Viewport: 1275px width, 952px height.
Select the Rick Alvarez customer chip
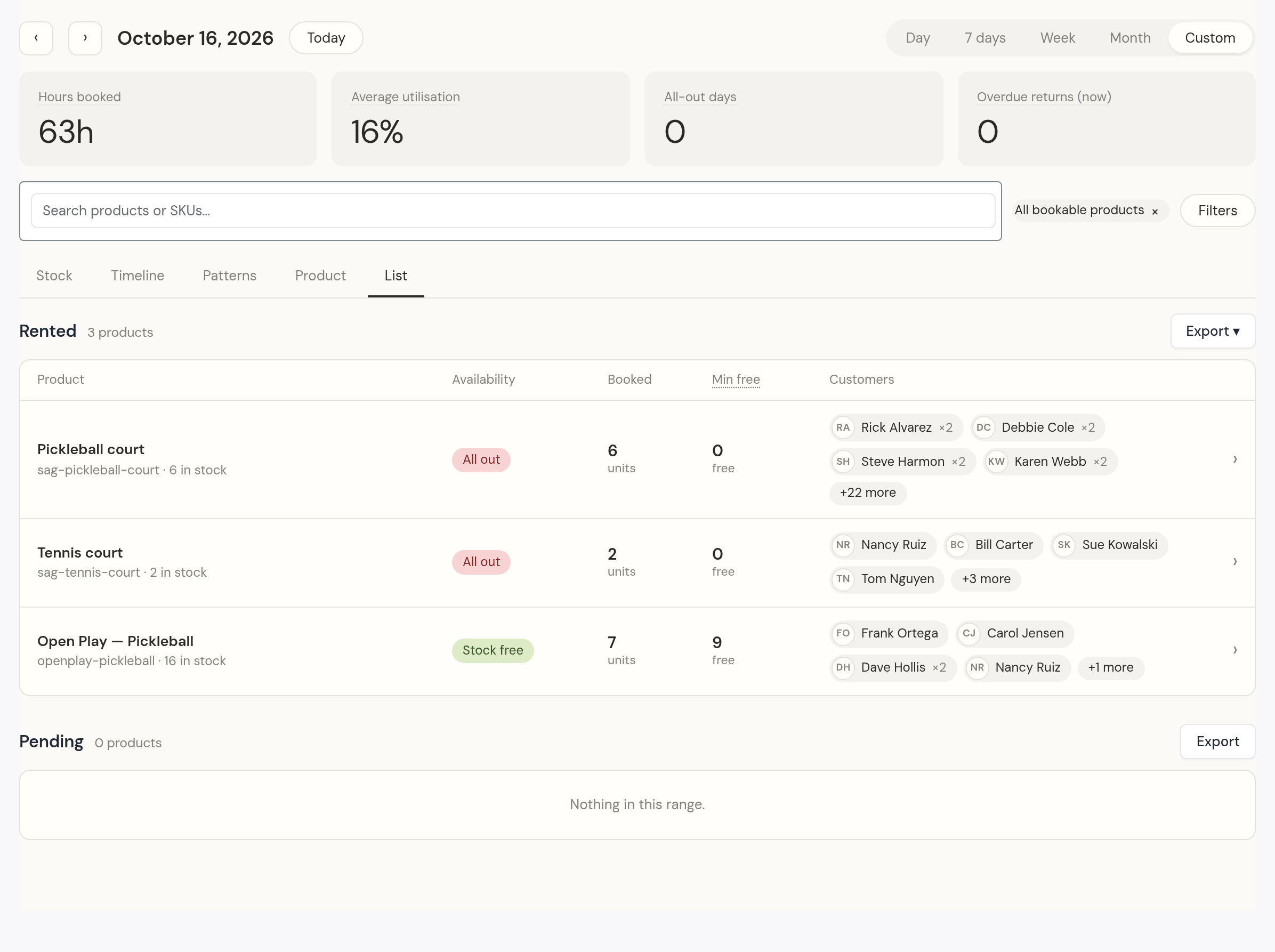point(896,427)
